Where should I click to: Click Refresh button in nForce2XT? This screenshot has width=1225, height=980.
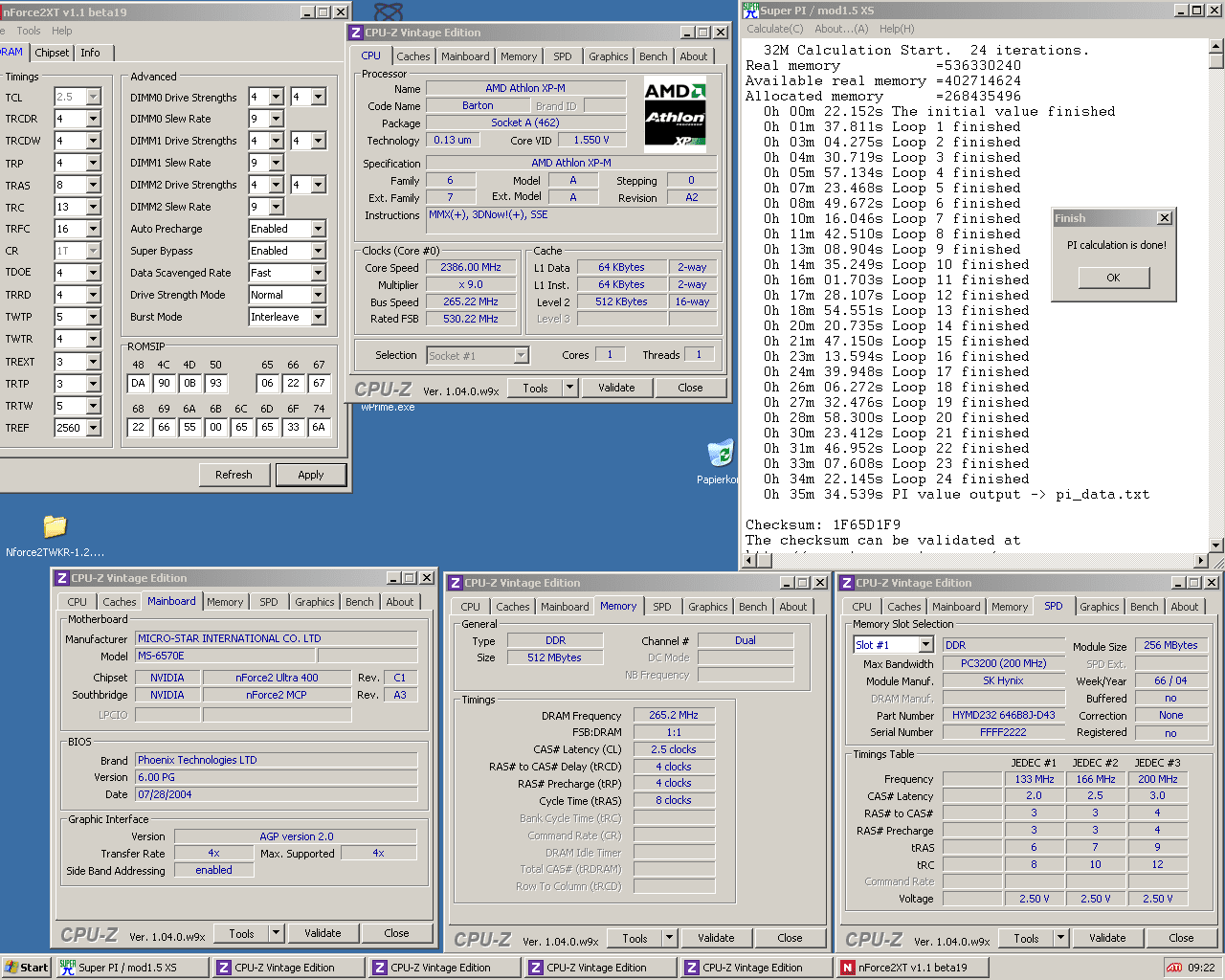[x=234, y=475]
